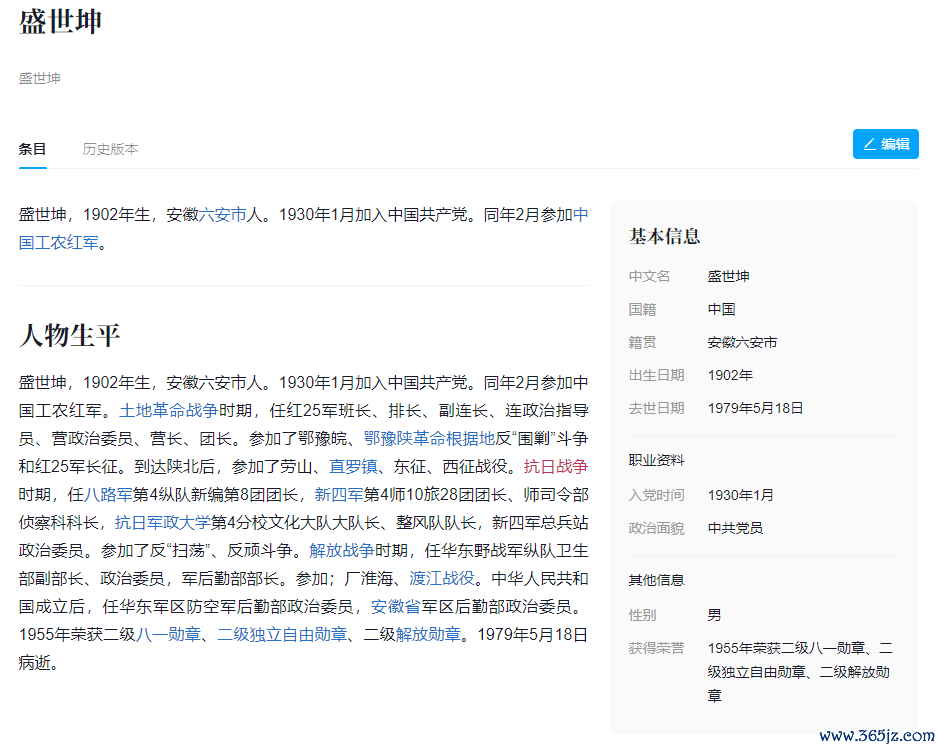Screen dimensions: 942x751
Task: Click the 籍贯 value 安徽六安市
Action: [x=743, y=342]
